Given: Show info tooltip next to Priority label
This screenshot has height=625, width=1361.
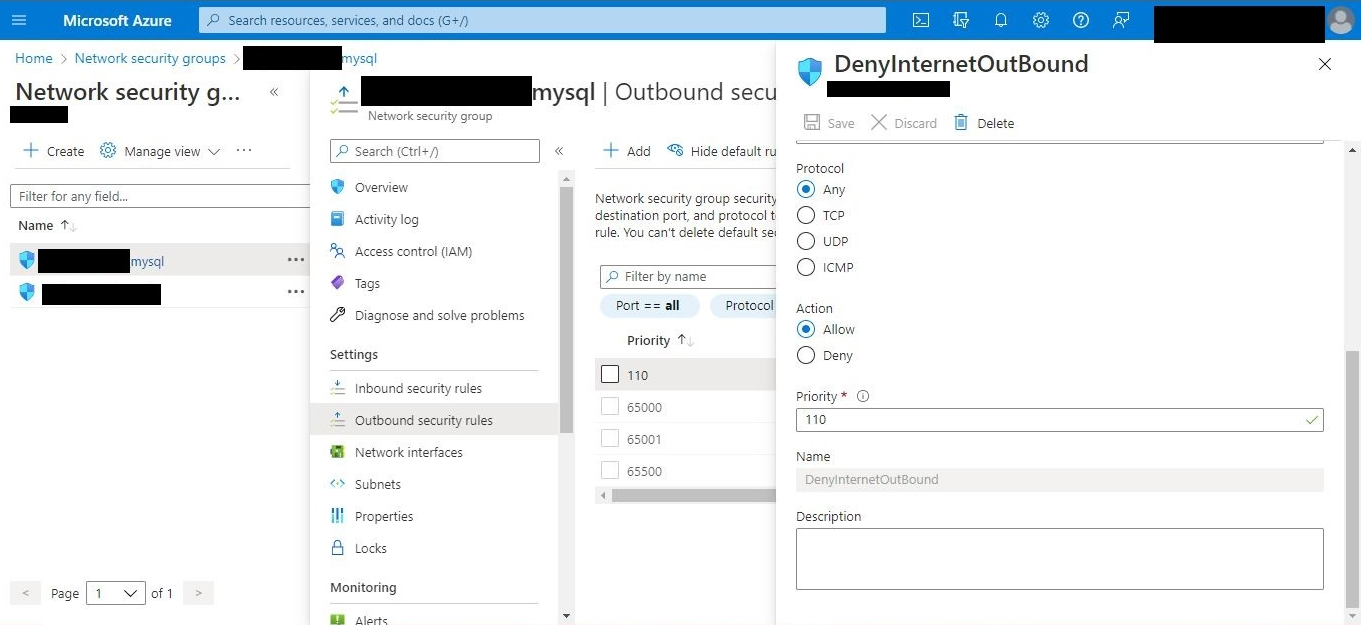Looking at the screenshot, I should [863, 396].
